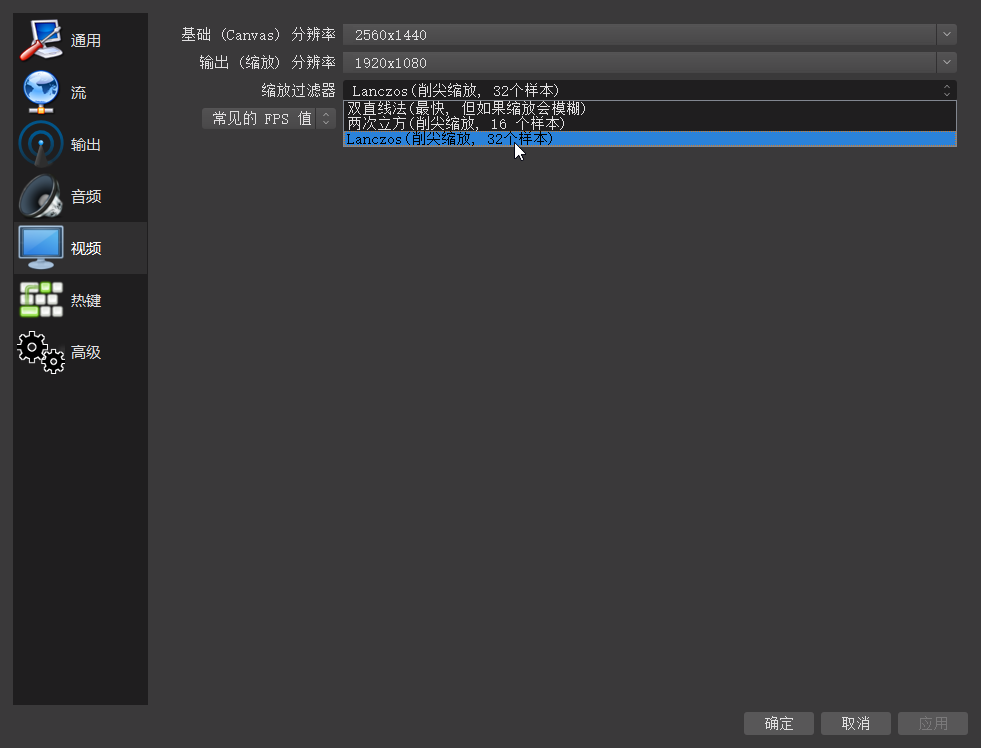Screen dimensions: 981x748
Task: Click the 1920x1080 output resolution field
Action: tap(639, 63)
